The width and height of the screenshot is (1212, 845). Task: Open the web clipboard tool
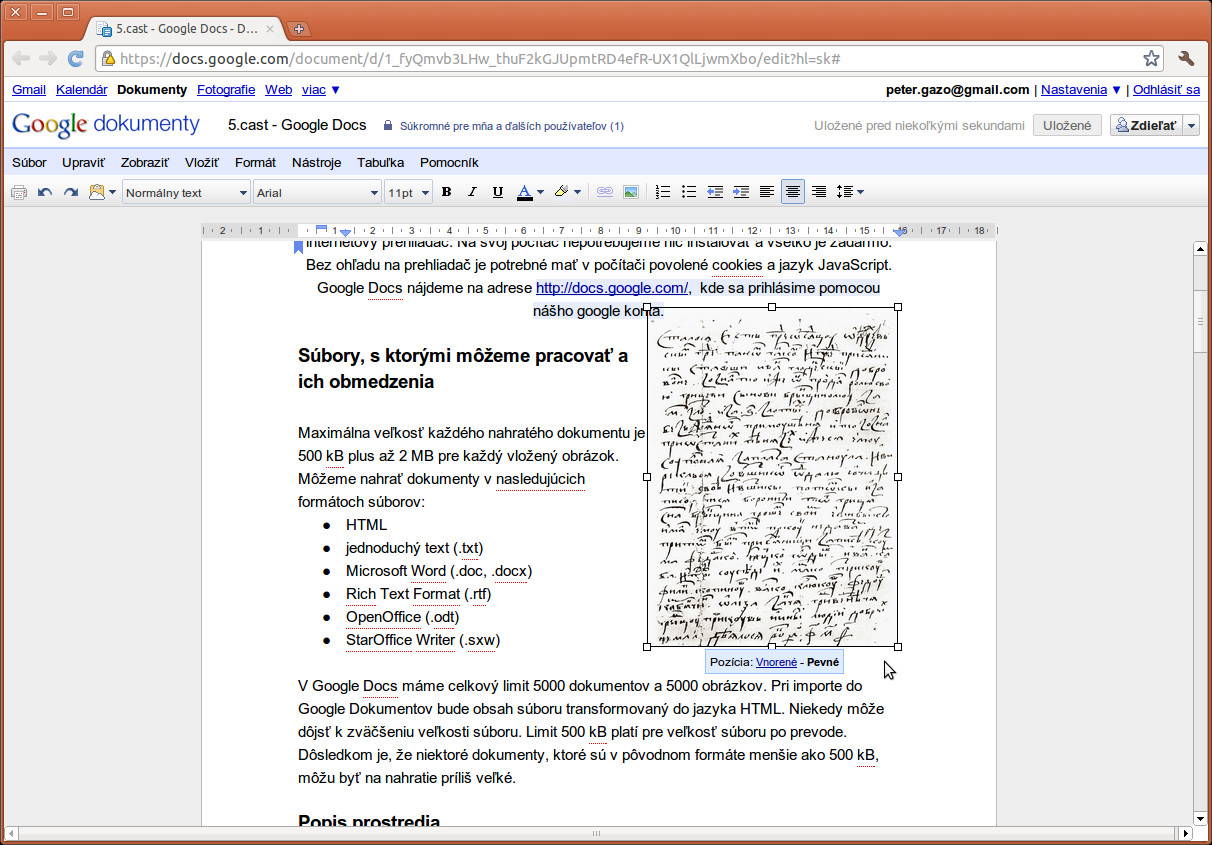tap(102, 192)
